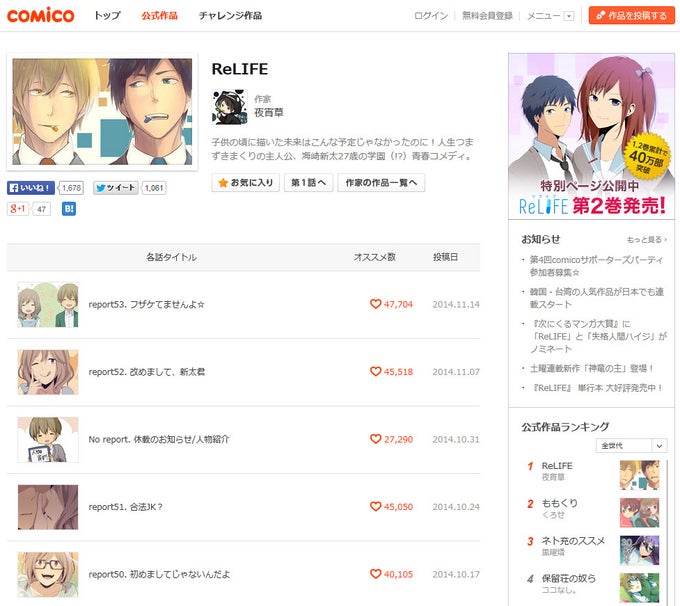The image size is (680, 606).
Task: Click the Twitter ツイート button
Action: tap(116, 188)
